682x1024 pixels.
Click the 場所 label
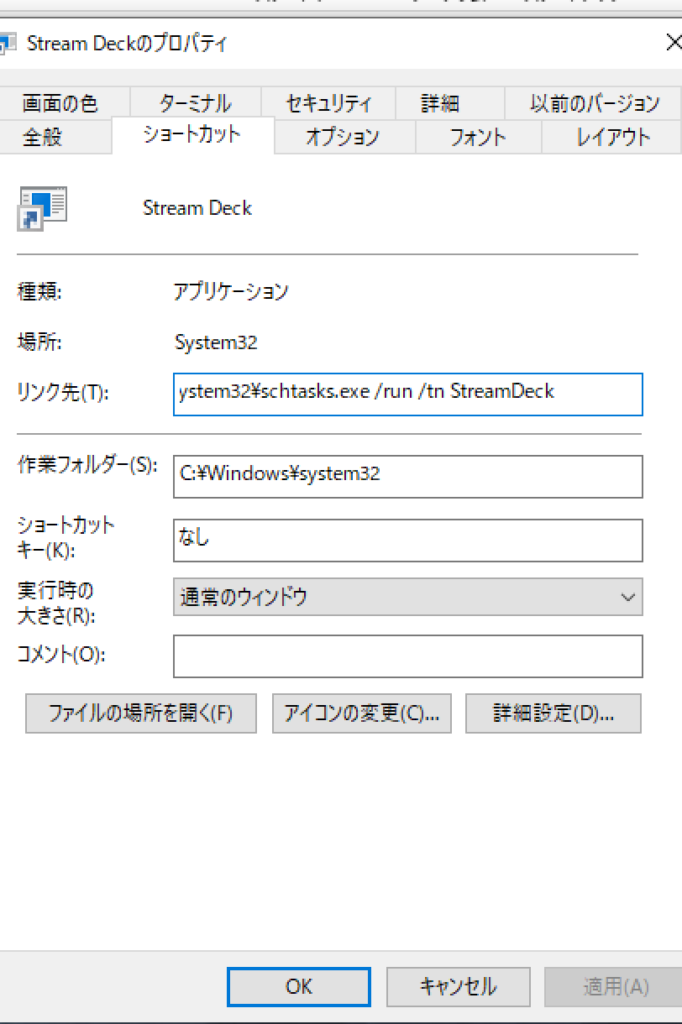point(39,342)
